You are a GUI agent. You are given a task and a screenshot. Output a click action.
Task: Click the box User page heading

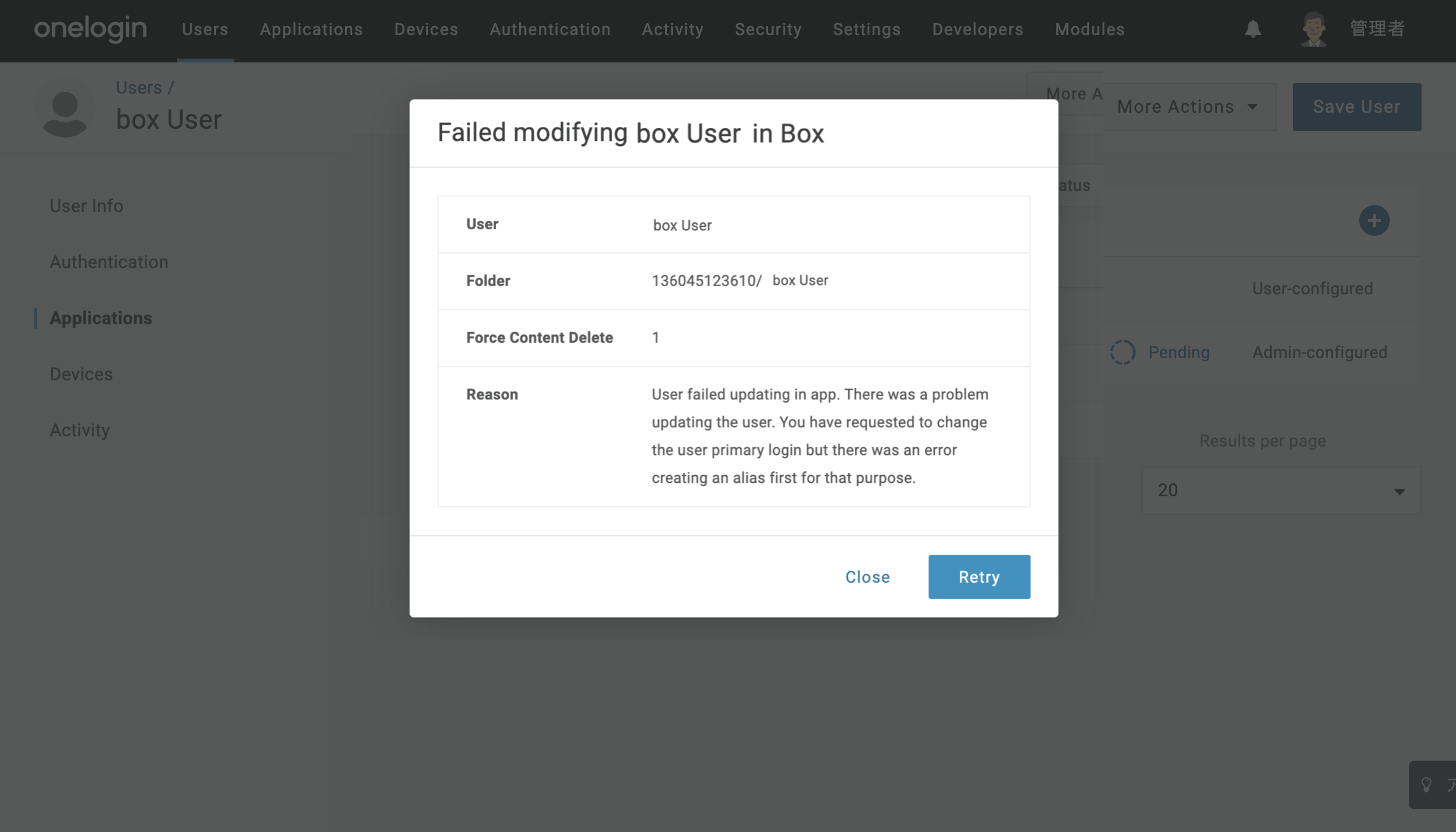[x=169, y=120]
